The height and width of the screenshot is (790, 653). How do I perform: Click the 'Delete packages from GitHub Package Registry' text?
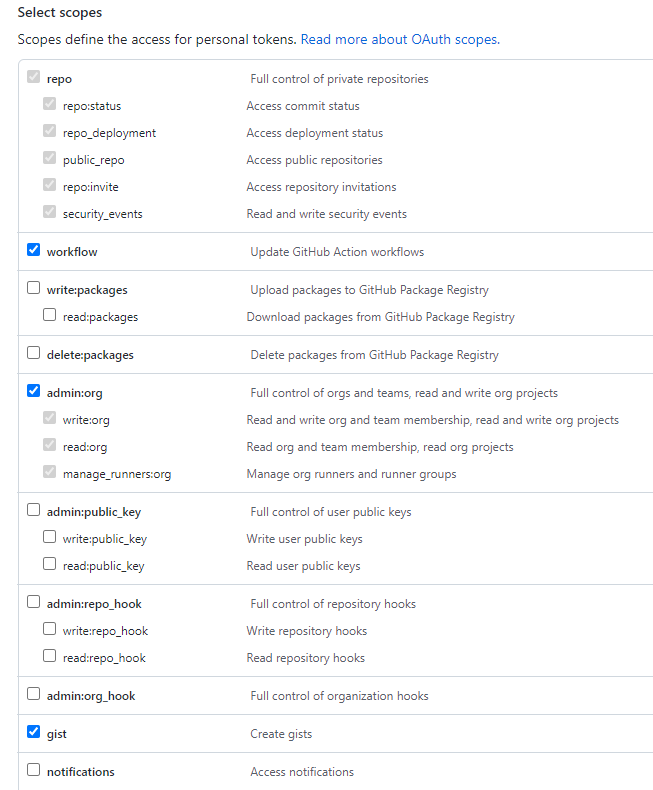coord(374,355)
